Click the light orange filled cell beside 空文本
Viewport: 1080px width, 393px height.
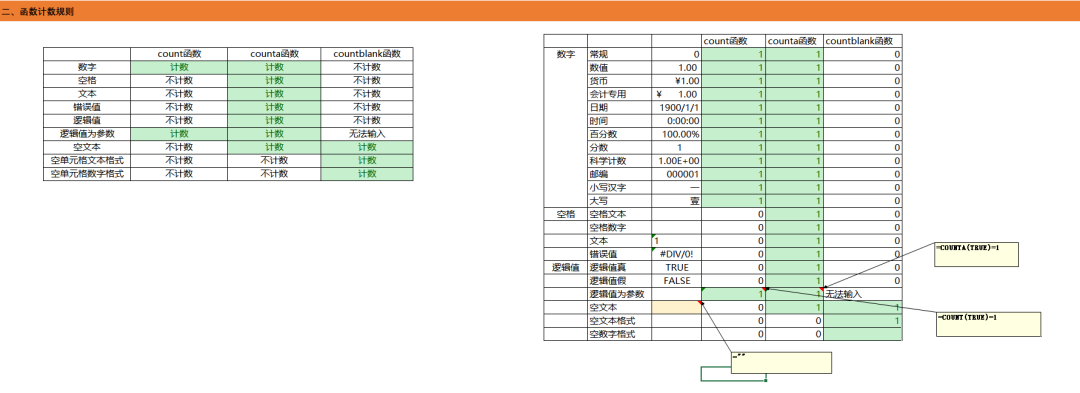[676, 307]
